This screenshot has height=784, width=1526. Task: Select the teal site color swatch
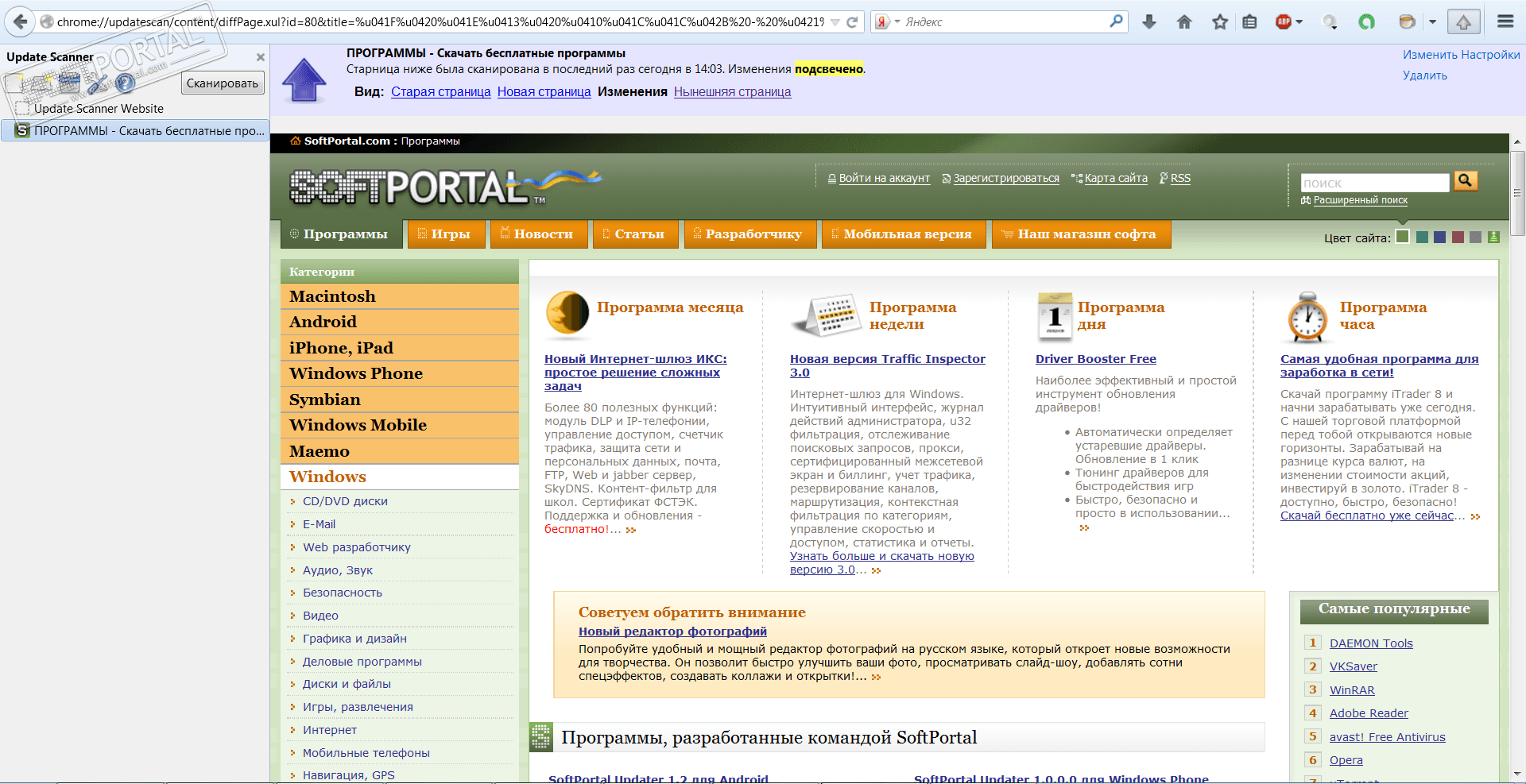click(1423, 237)
